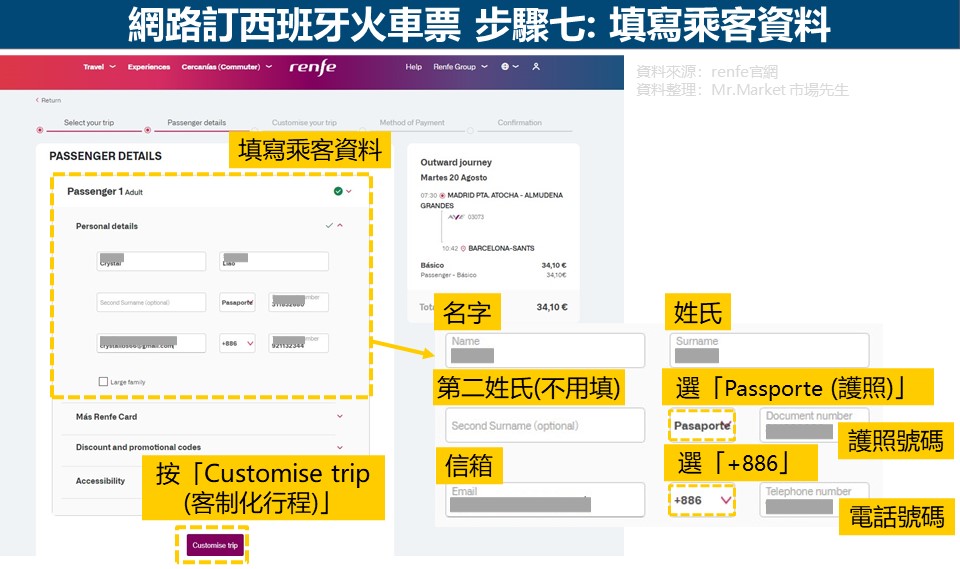This screenshot has height=569, width=960.
Task: Open the Travel menu
Action: click(99, 67)
